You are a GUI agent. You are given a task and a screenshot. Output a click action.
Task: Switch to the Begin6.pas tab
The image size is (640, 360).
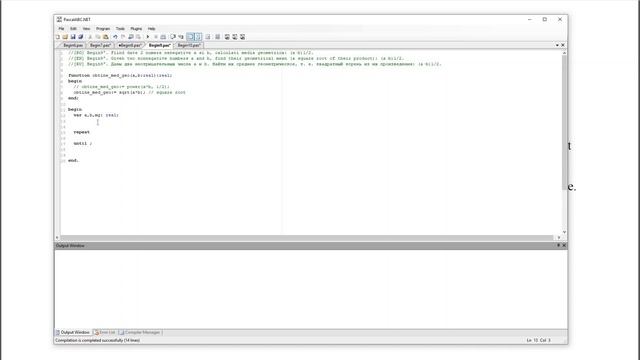(x=73, y=45)
